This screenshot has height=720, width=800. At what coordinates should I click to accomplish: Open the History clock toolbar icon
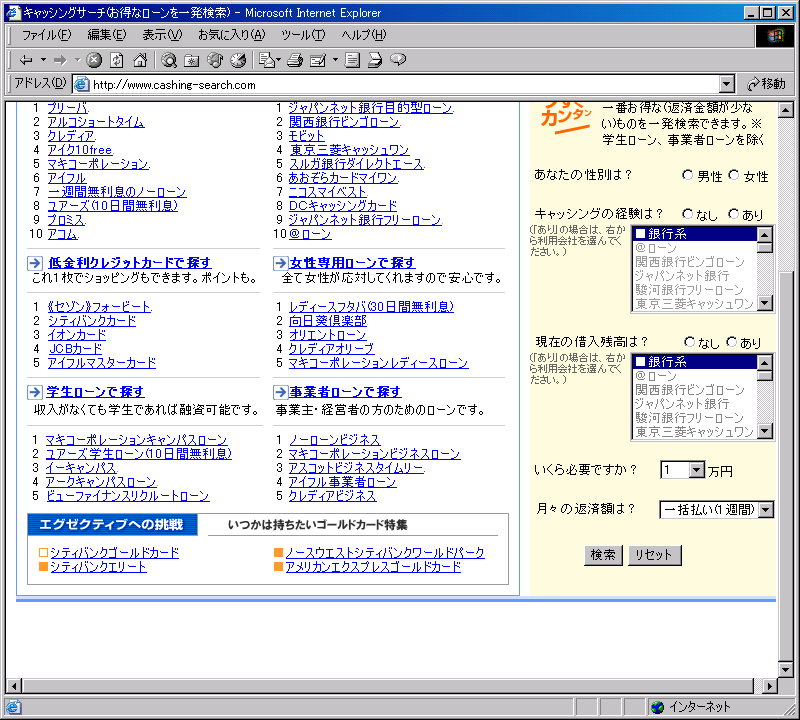point(238,60)
